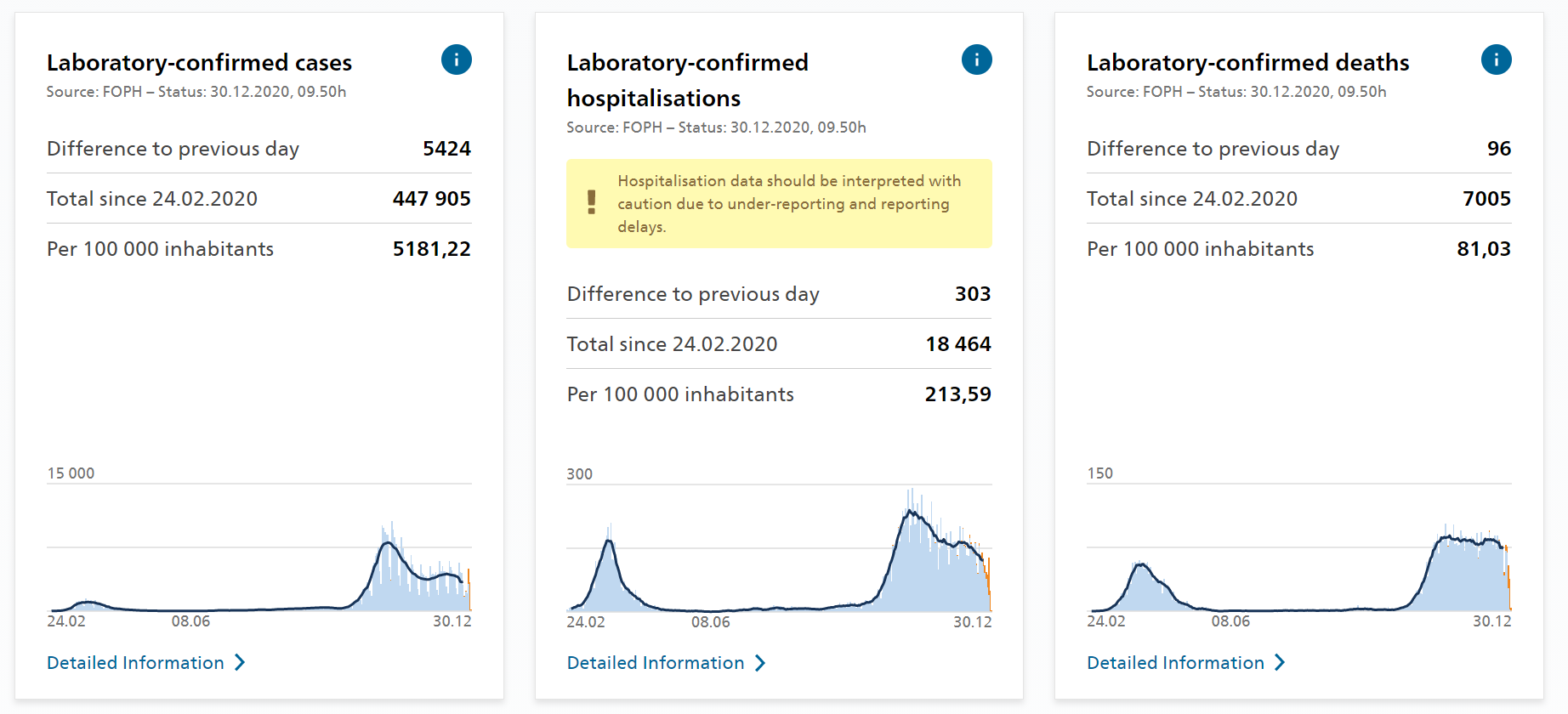Click the total hospitalisations value 18 464
This screenshot has width=1568, height=714.
pos(957,344)
